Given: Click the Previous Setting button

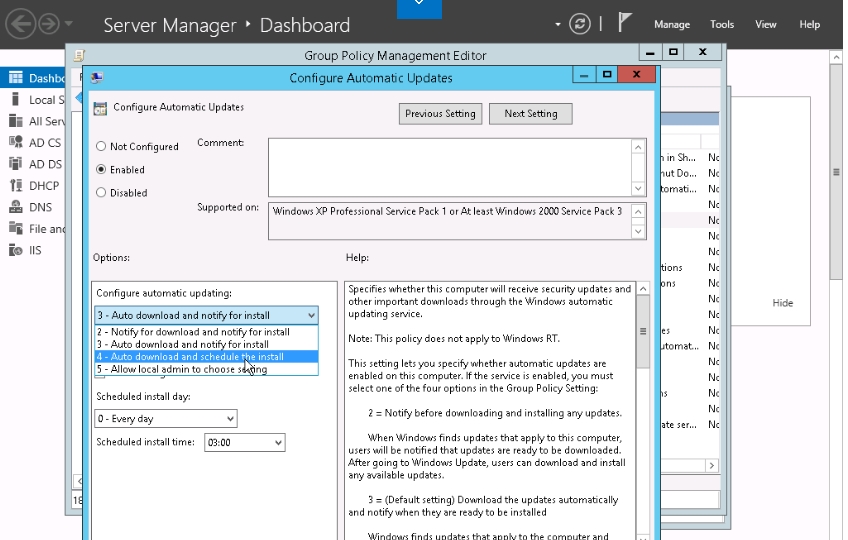Looking at the screenshot, I should [x=440, y=114].
